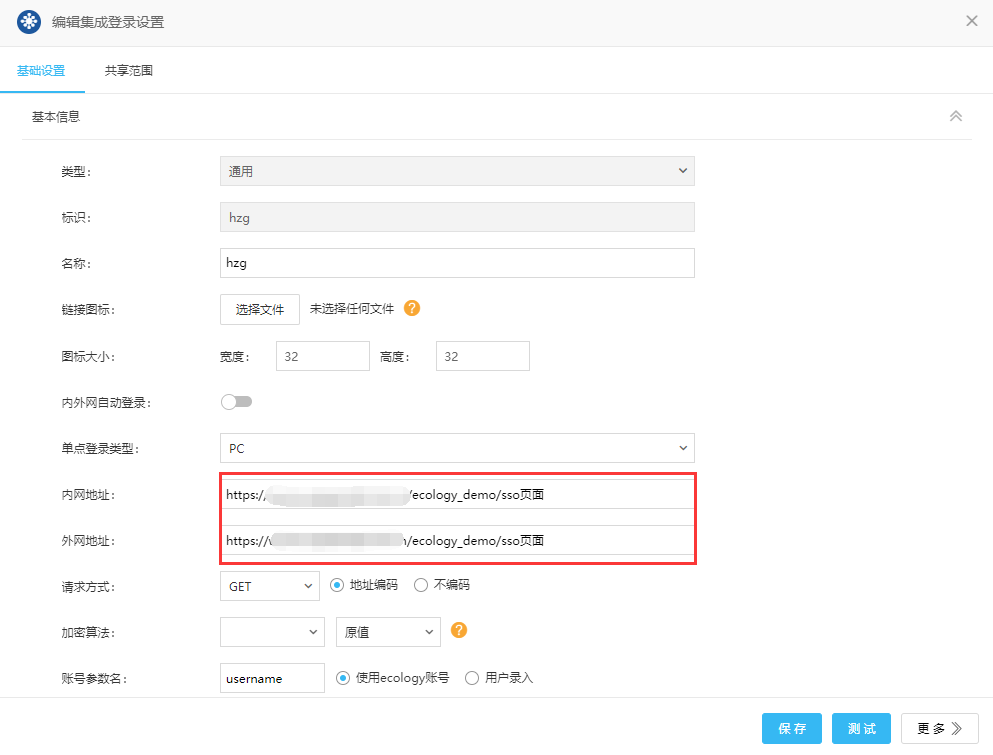
Task: Switch to the 共享范围 tab
Action: (129, 71)
